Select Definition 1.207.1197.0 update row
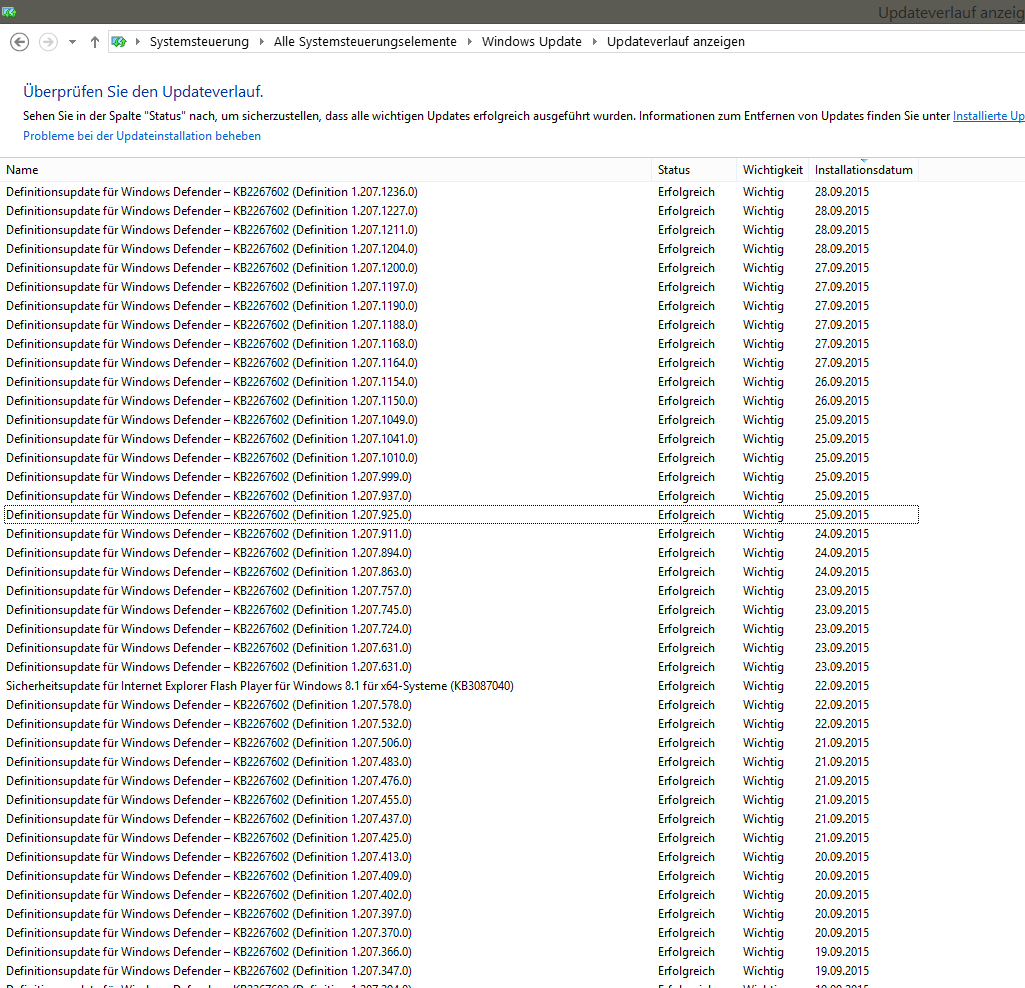The height and width of the screenshot is (988, 1025). pos(461,287)
